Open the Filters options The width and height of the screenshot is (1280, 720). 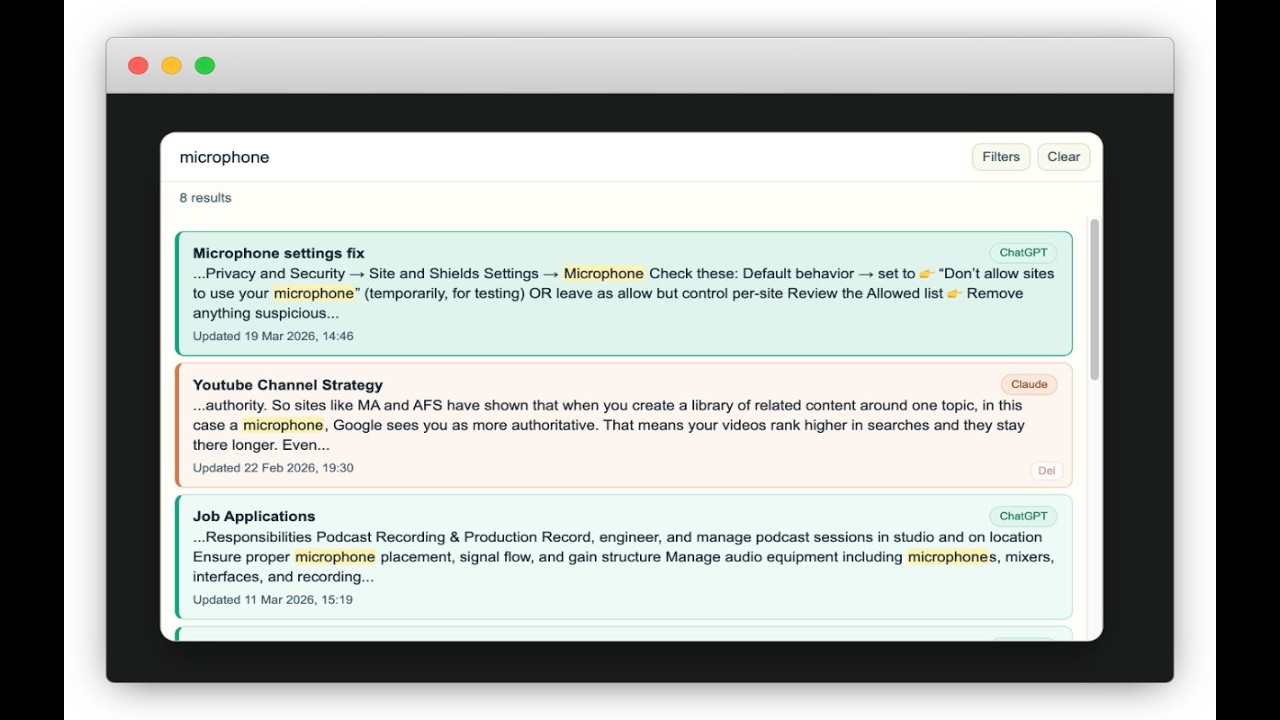(x=1001, y=157)
